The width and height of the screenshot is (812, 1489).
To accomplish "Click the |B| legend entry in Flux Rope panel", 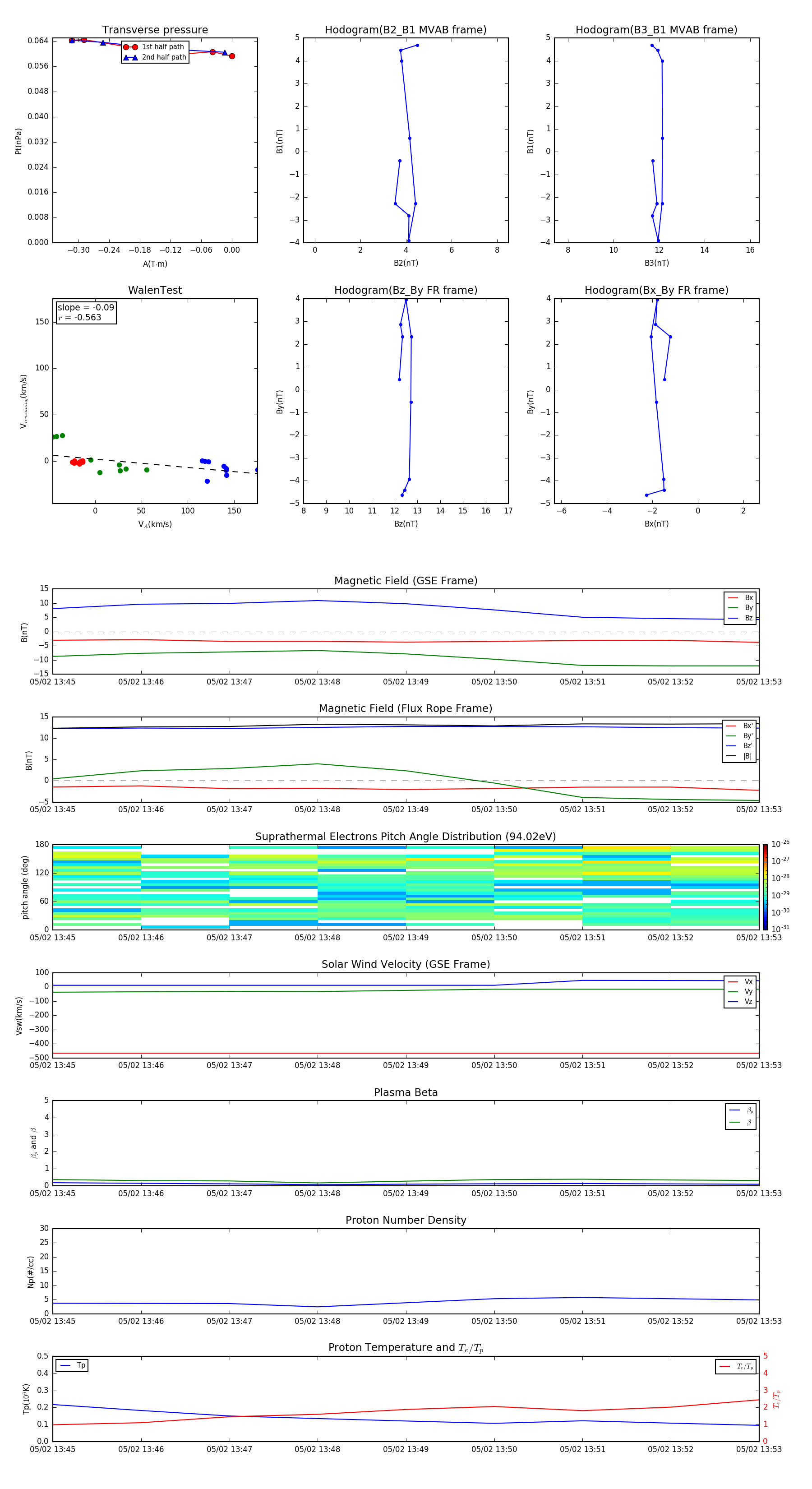I will tap(739, 756).
